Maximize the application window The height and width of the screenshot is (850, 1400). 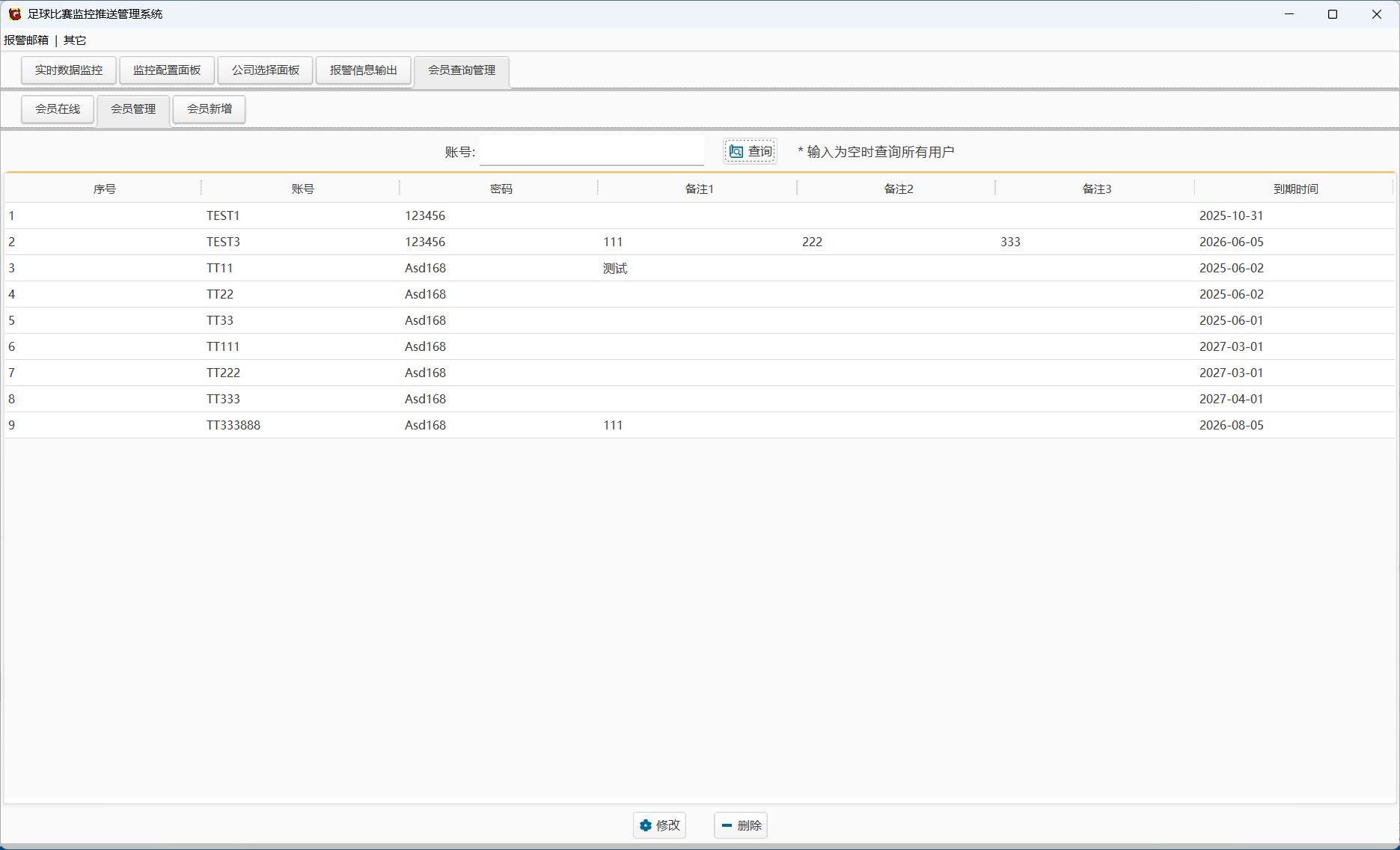point(1333,14)
